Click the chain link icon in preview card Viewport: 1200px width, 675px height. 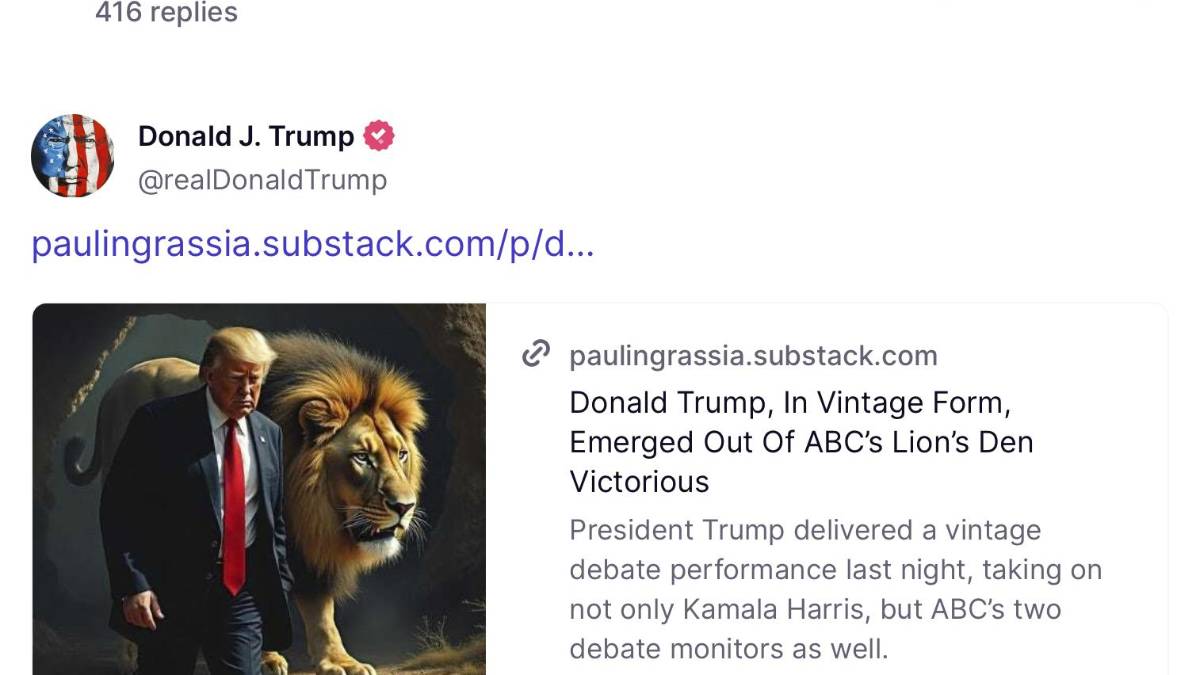[537, 354]
